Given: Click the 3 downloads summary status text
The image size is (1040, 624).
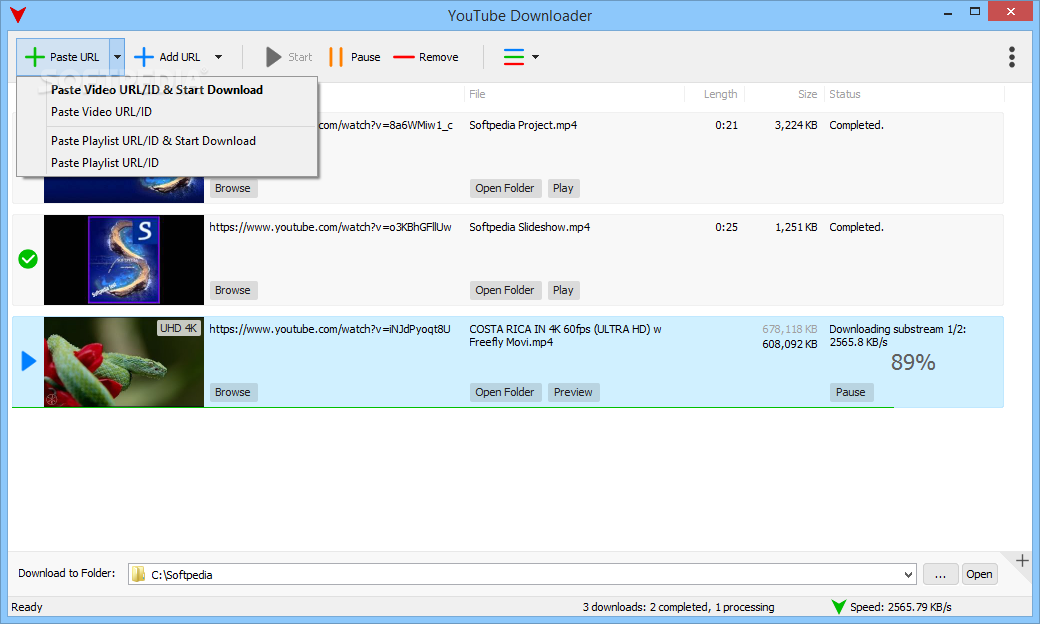Looking at the screenshot, I should (x=679, y=607).
